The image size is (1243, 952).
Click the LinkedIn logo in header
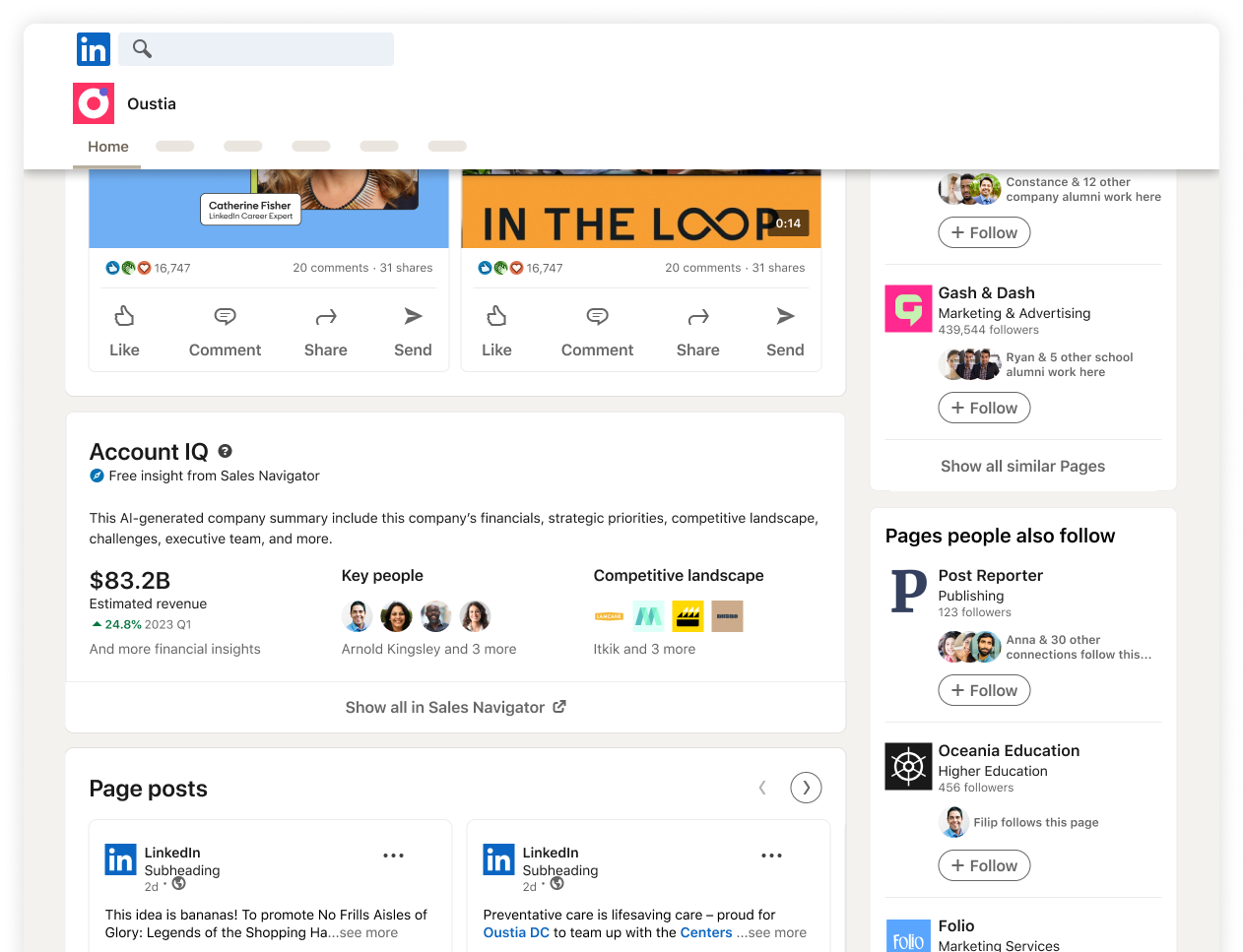coord(94,49)
